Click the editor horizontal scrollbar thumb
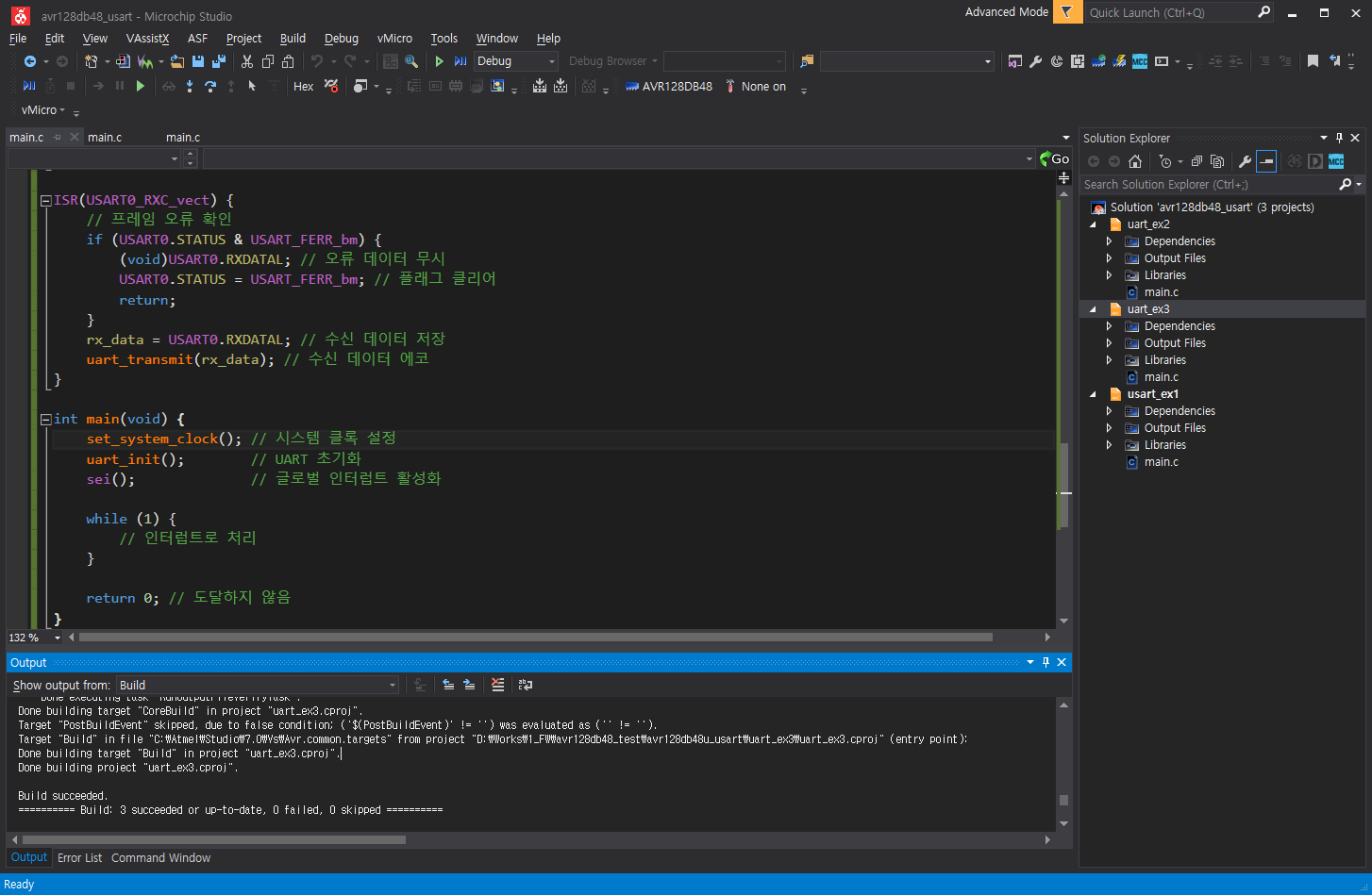The image size is (1372, 895). click(535, 638)
